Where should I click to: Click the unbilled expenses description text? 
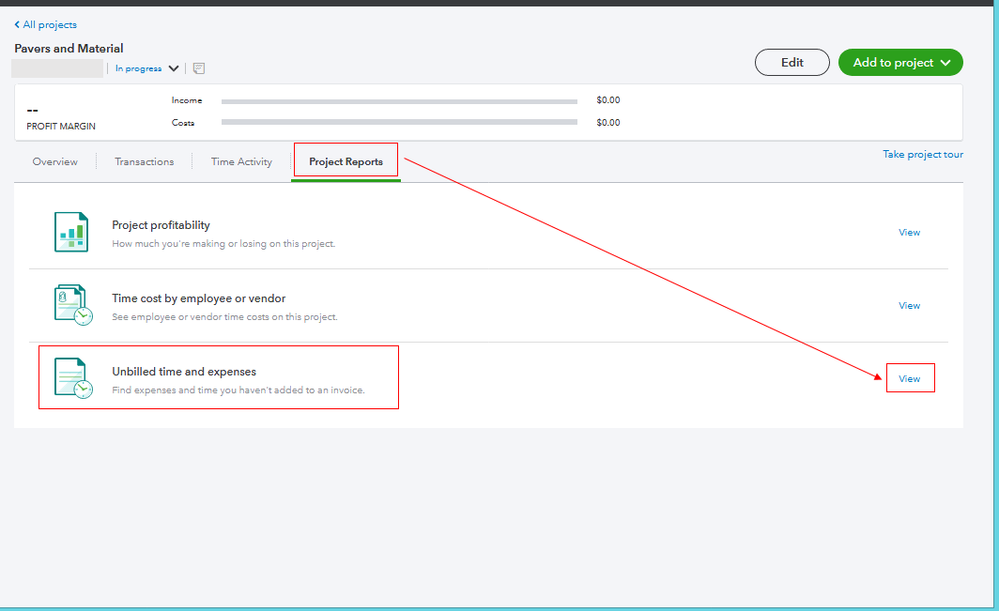pyautogui.click(x=238, y=390)
